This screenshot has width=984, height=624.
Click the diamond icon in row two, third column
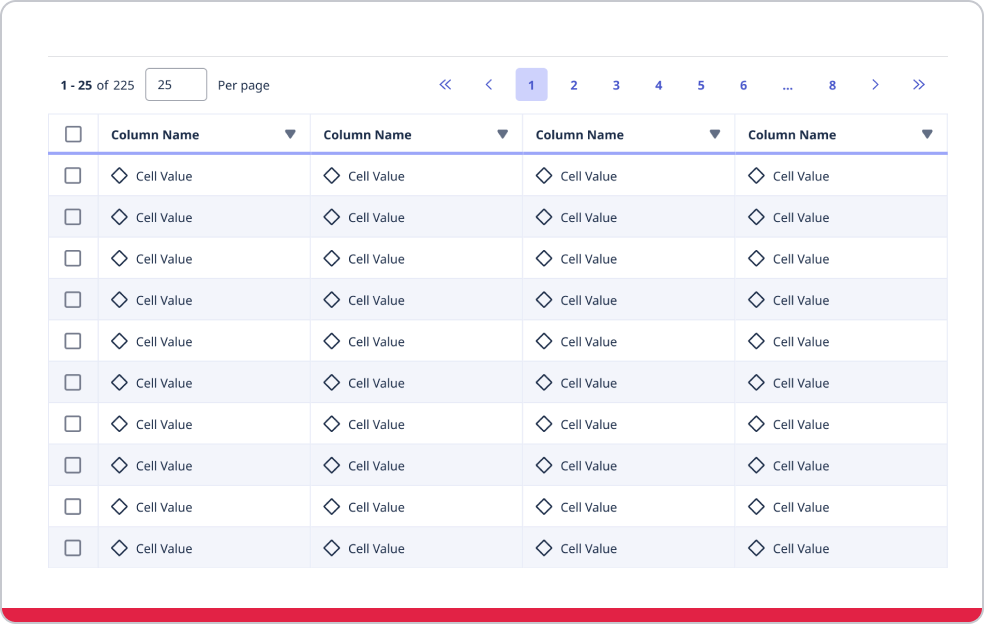(544, 217)
